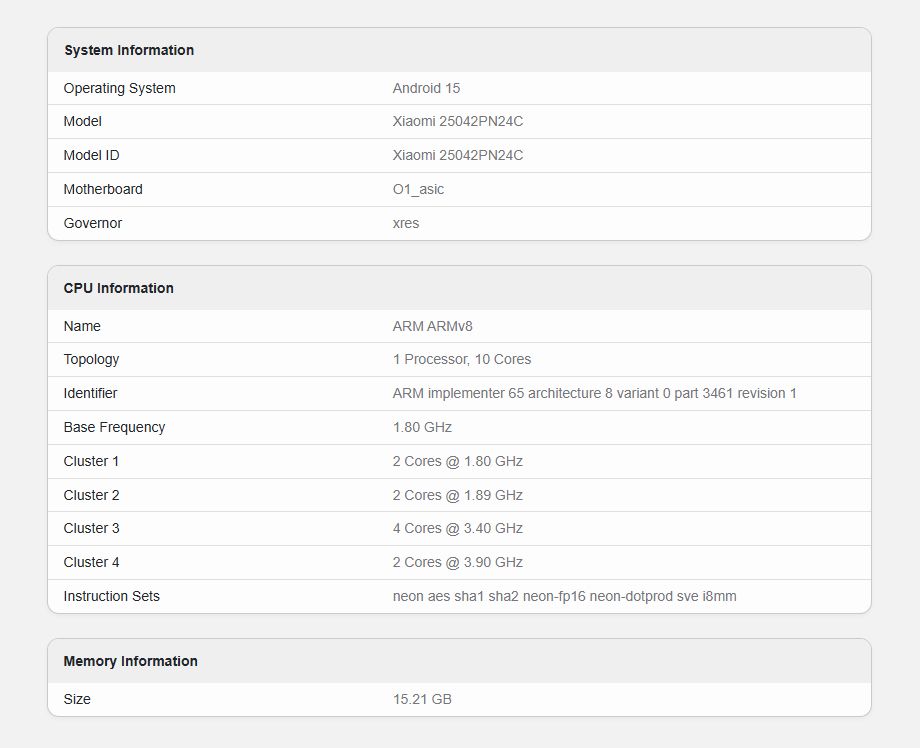Image resolution: width=920 pixels, height=748 pixels.
Task: Click the 1.80 GHz base frequency value
Action: click(x=422, y=428)
